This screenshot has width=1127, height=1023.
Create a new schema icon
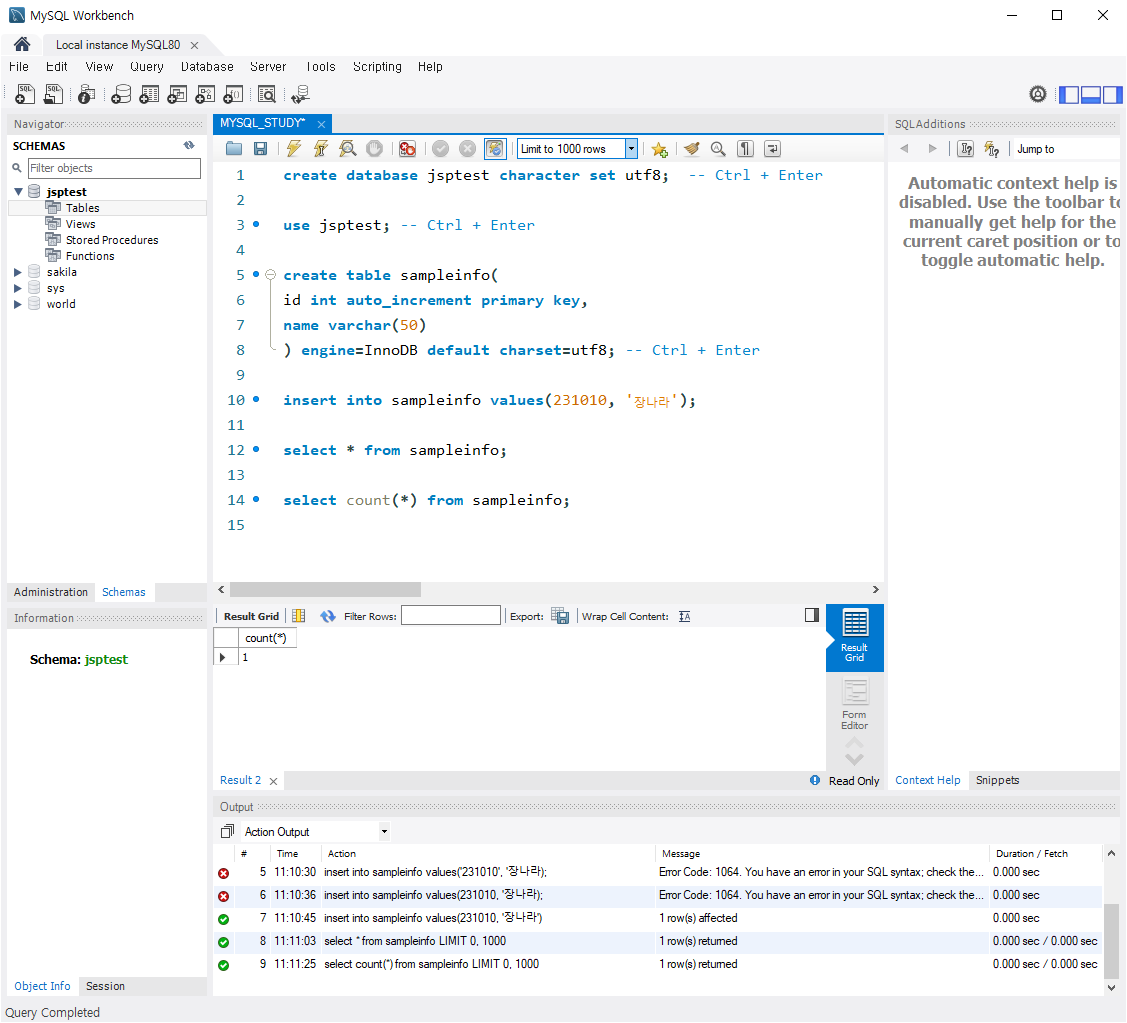pos(121,94)
